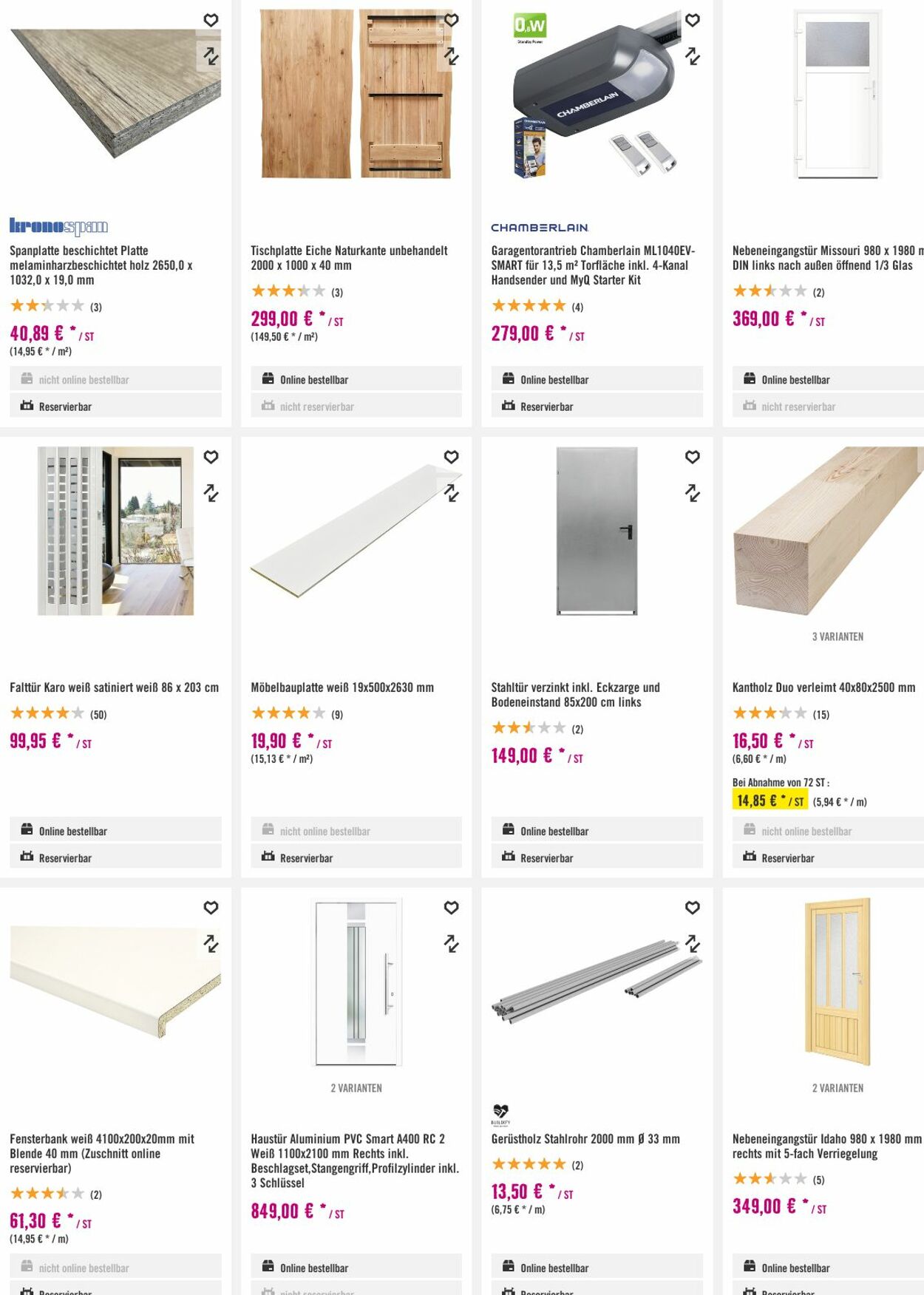Compare the Gerüstholz Stahlrohr product

pos(693,943)
